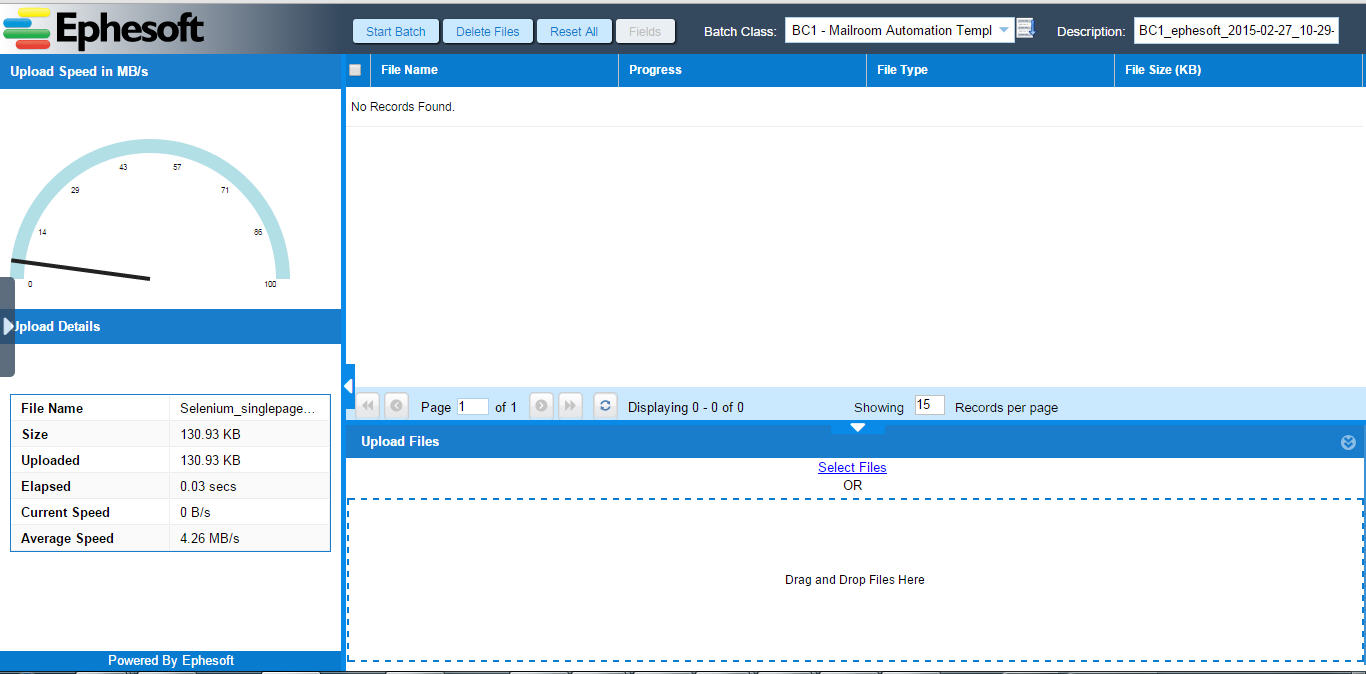Screen dimensions: 1366x674
Task: Click the Powered By Ephesoft footer
Action: [171, 660]
